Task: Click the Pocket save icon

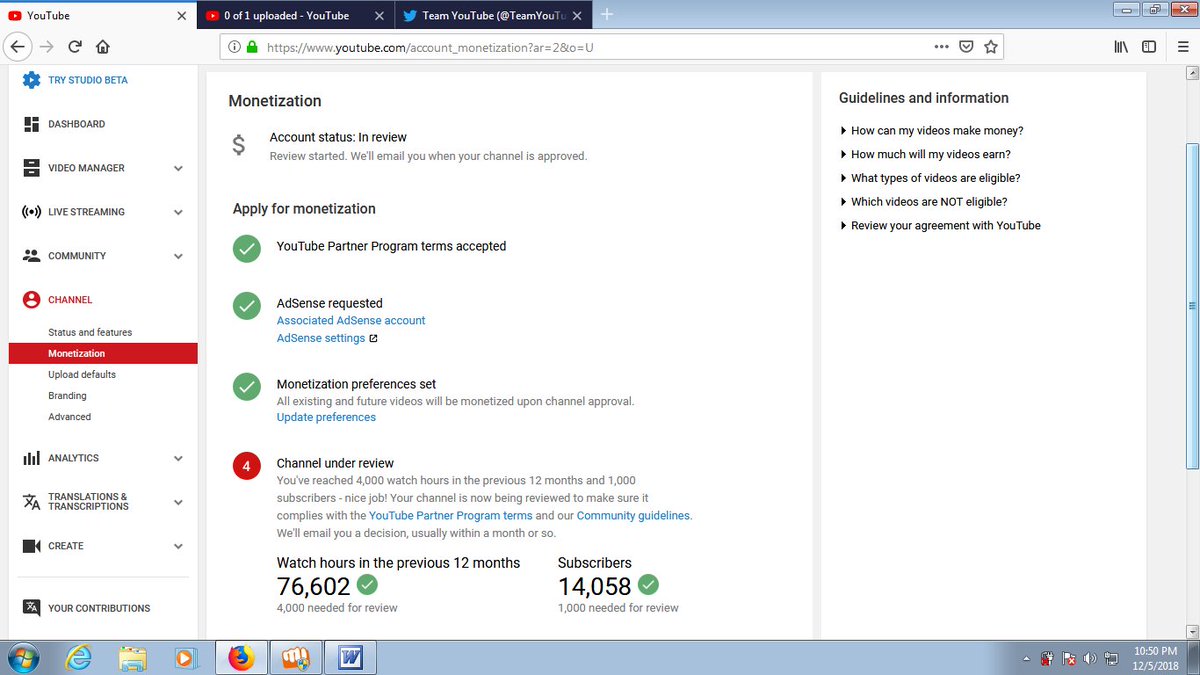Action: pos(967,46)
